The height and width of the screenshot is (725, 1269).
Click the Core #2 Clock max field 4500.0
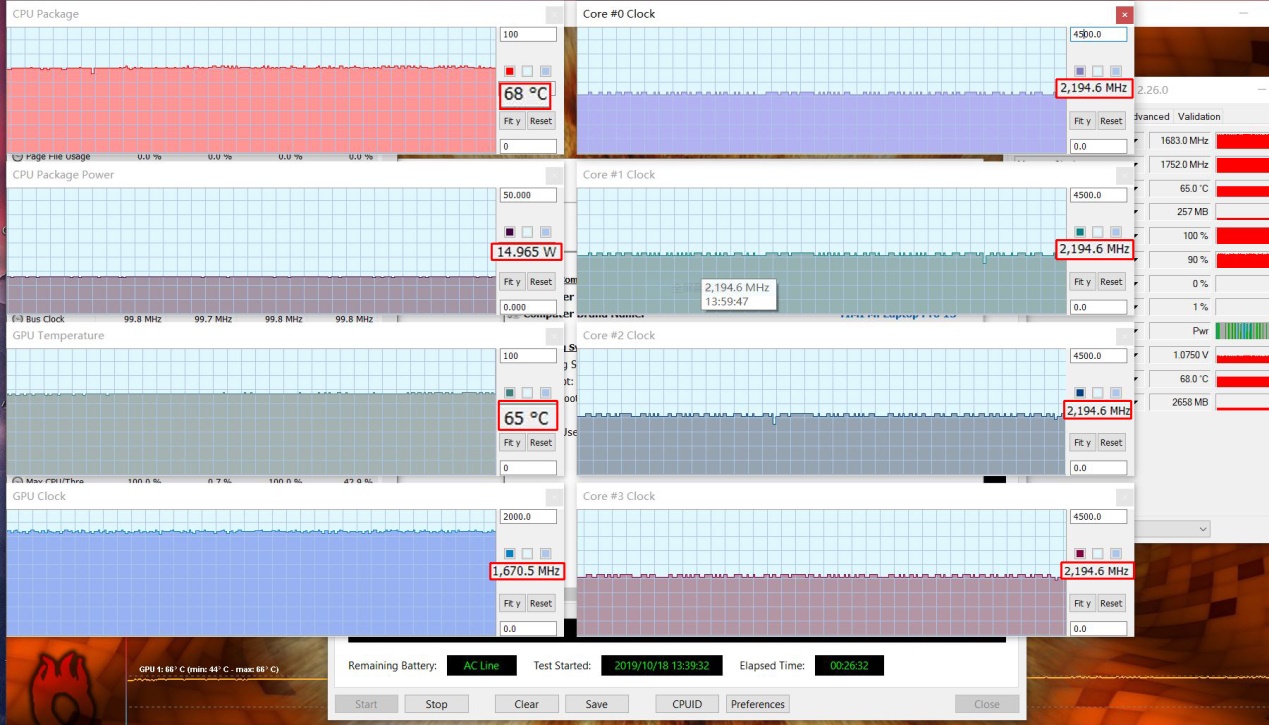tap(1098, 356)
